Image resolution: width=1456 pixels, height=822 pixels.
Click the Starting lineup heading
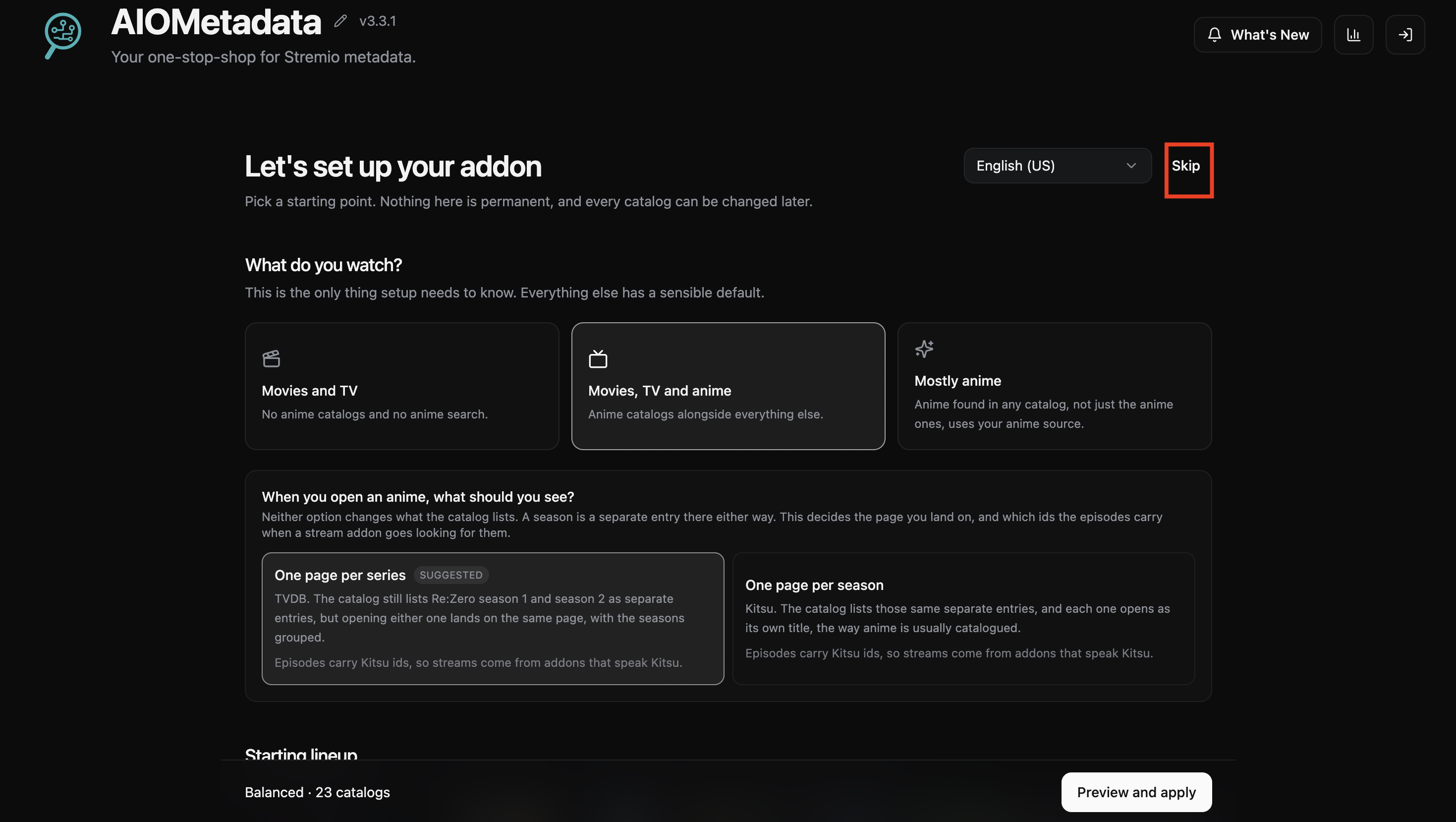click(x=301, y=754)
